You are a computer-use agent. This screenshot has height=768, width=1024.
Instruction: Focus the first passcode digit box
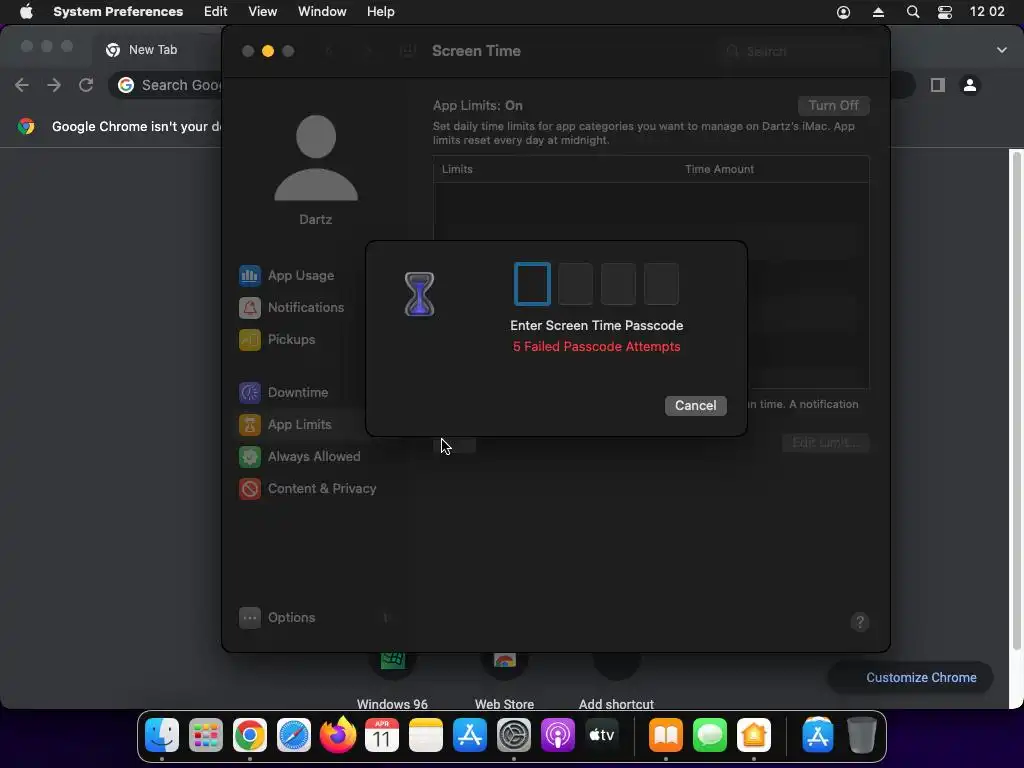coord(532,284)
